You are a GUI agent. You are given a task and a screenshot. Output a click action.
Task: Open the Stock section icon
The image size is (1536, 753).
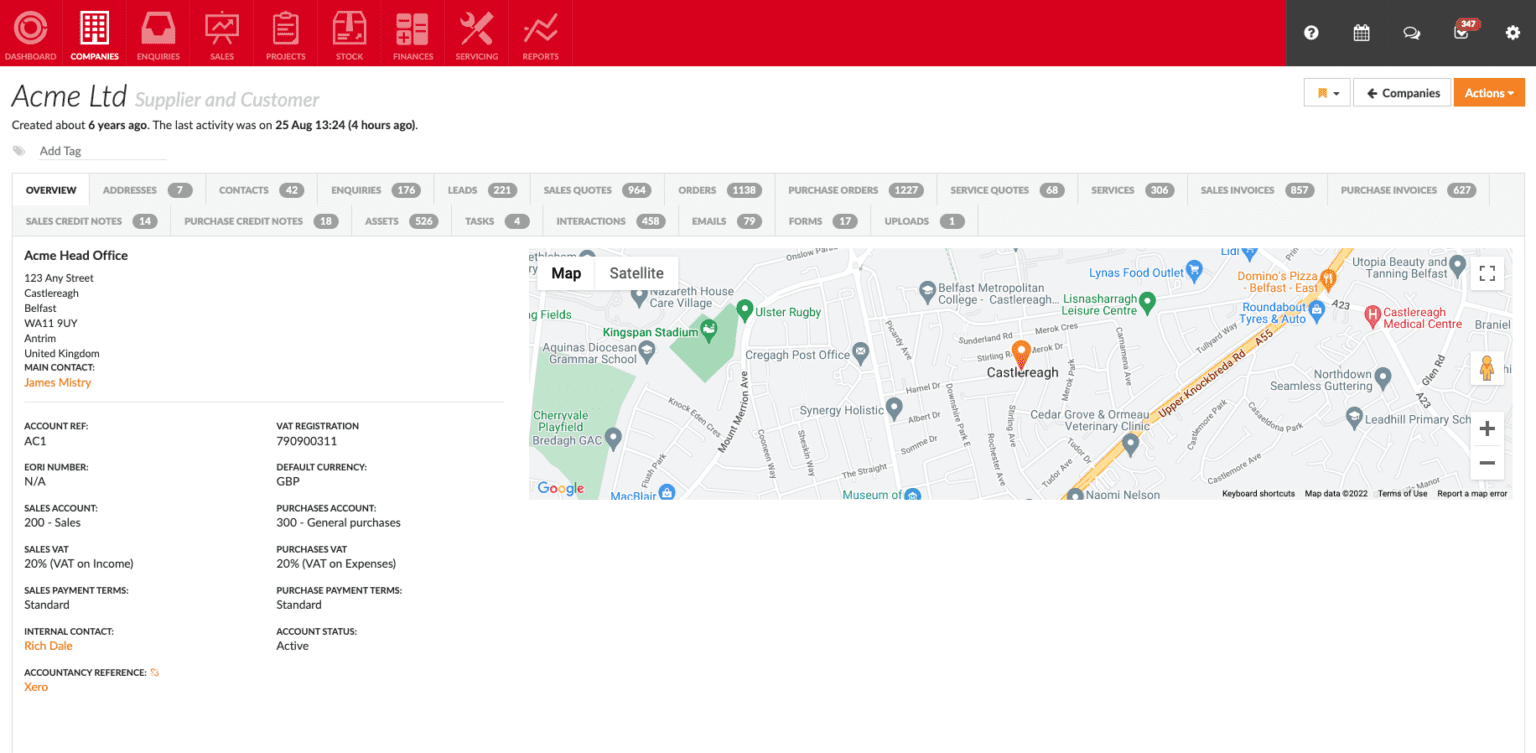click(349, 33)
